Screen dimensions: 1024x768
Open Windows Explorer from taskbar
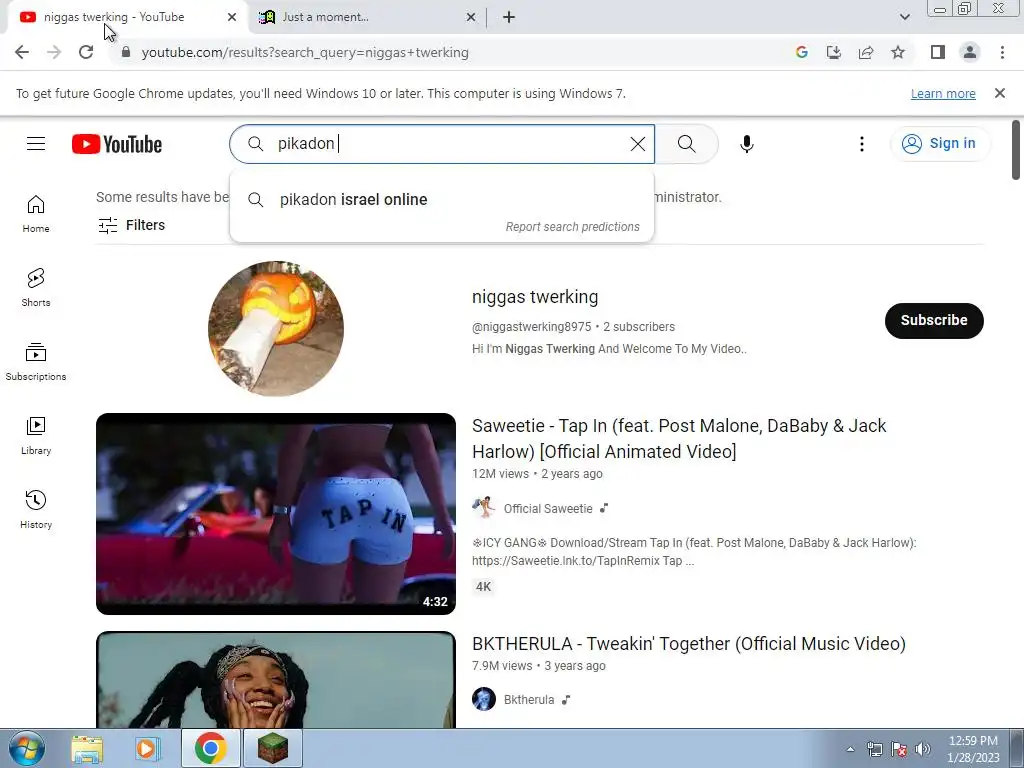click(x=87, y=748)
